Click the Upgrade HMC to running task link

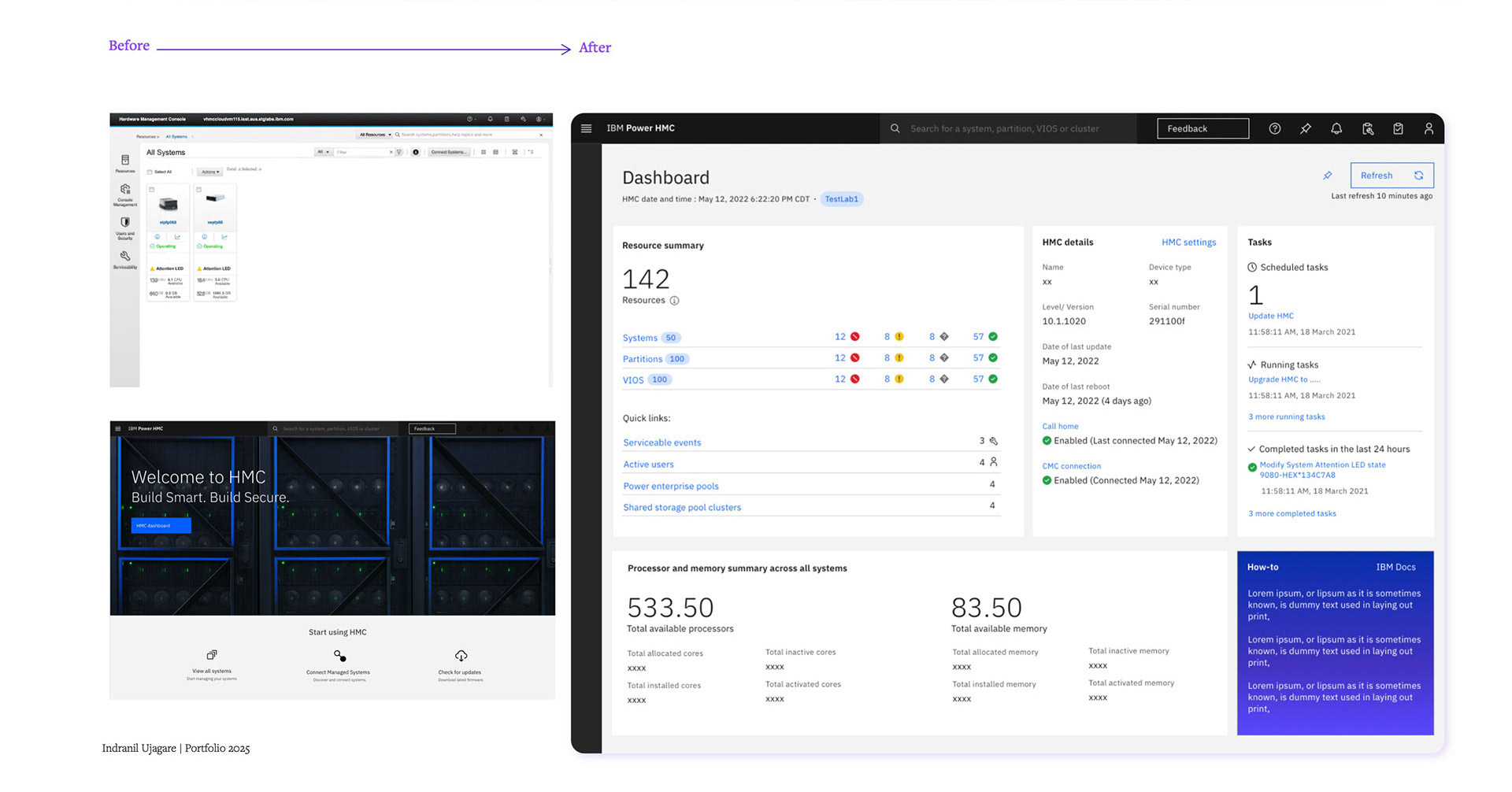point(1284,379)
